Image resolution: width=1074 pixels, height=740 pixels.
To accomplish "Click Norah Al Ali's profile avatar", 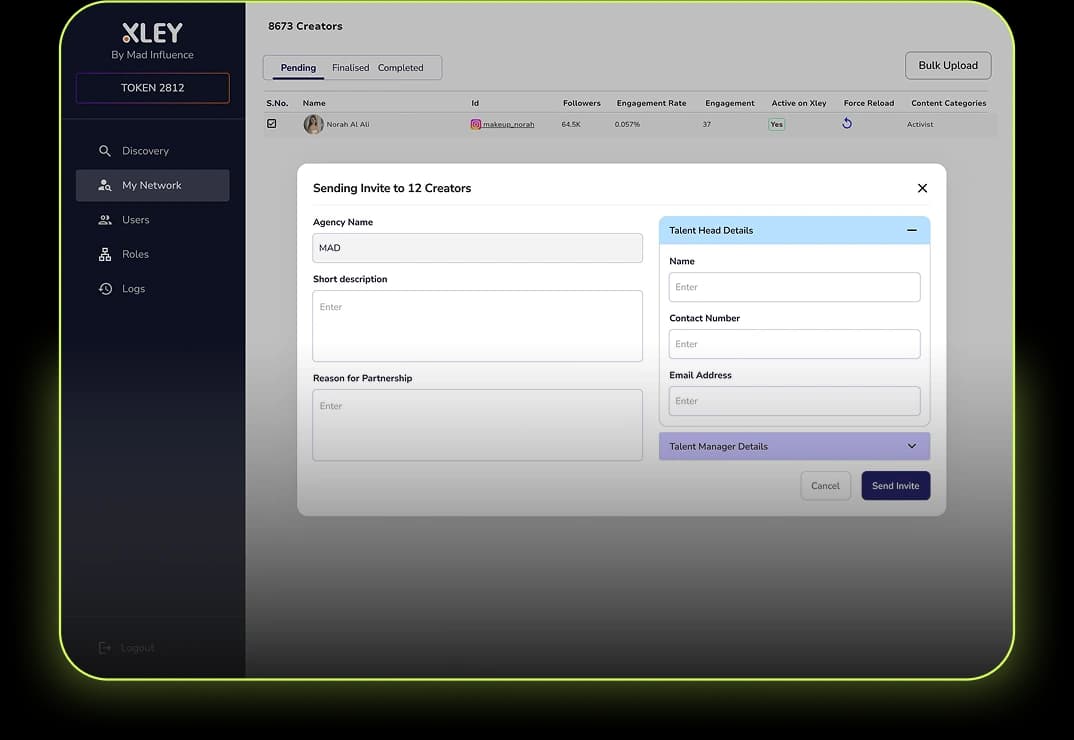I will point(314,124).
